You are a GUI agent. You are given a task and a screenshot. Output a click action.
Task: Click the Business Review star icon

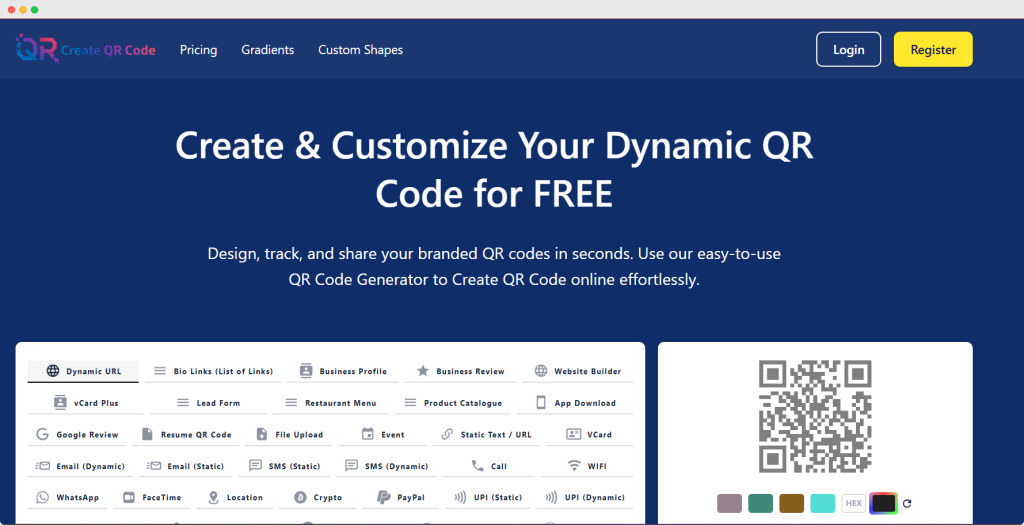click(423, 371)
